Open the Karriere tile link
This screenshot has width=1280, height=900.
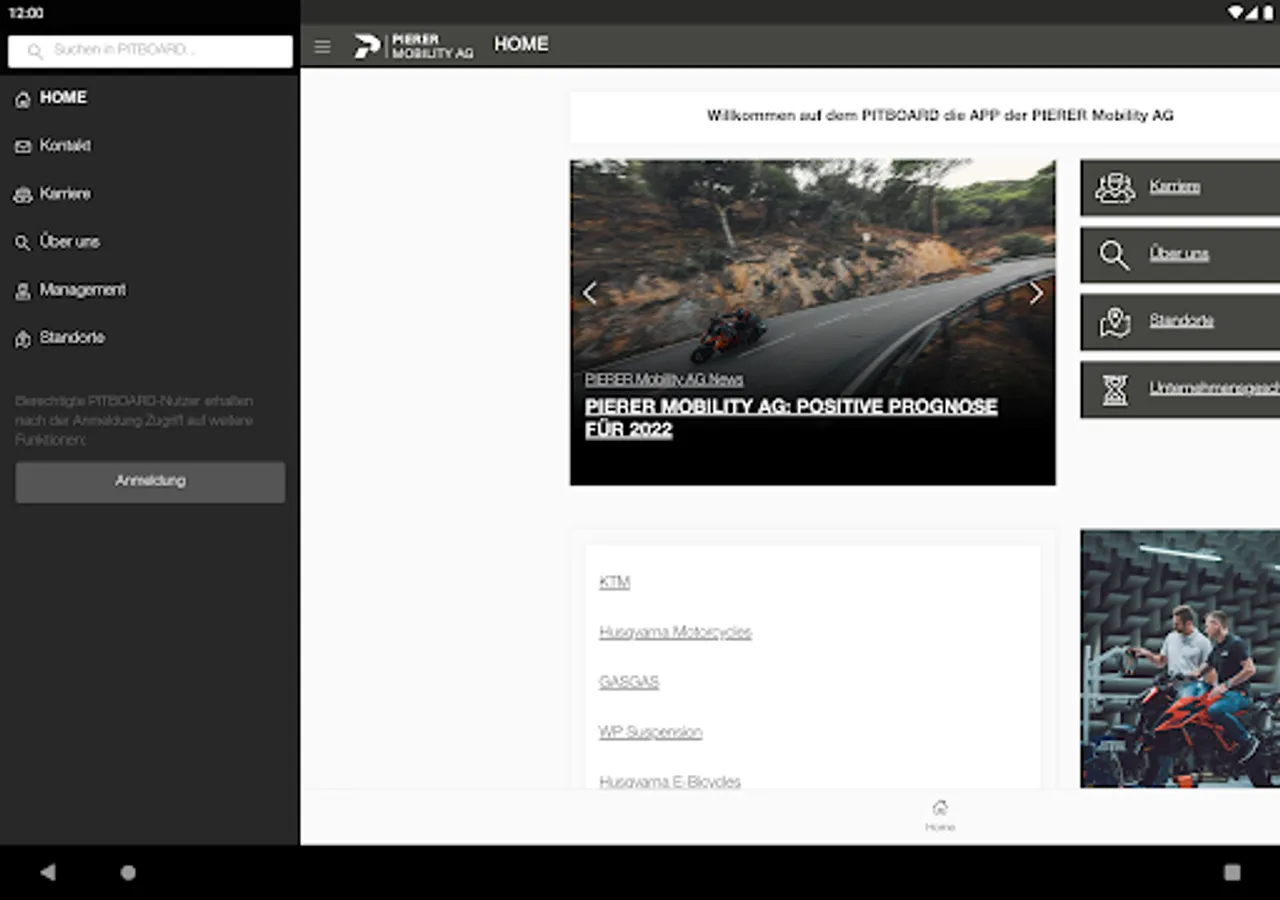tap(1175, 187)
